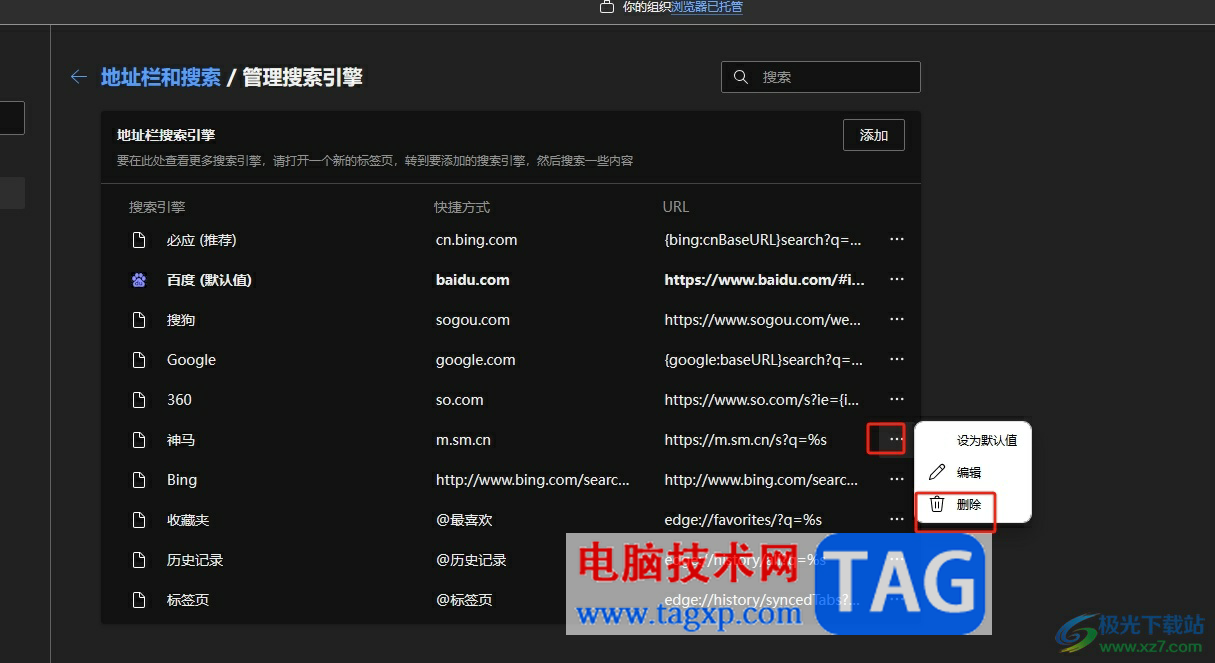Click the 百度 paw favicon
The width and height of the screenshot is (1215, 663).
coord(139,280)
